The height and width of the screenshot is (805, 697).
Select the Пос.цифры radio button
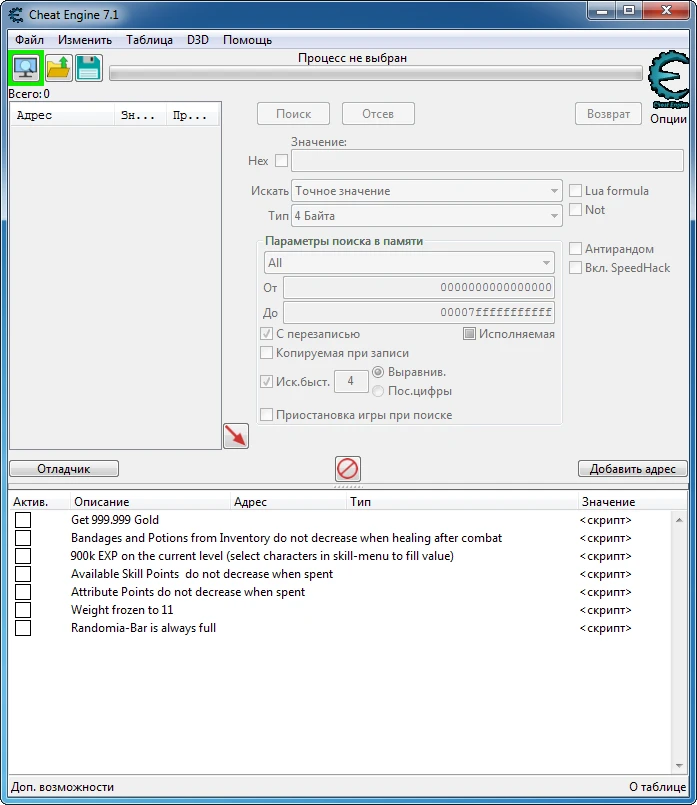(378, 391)
